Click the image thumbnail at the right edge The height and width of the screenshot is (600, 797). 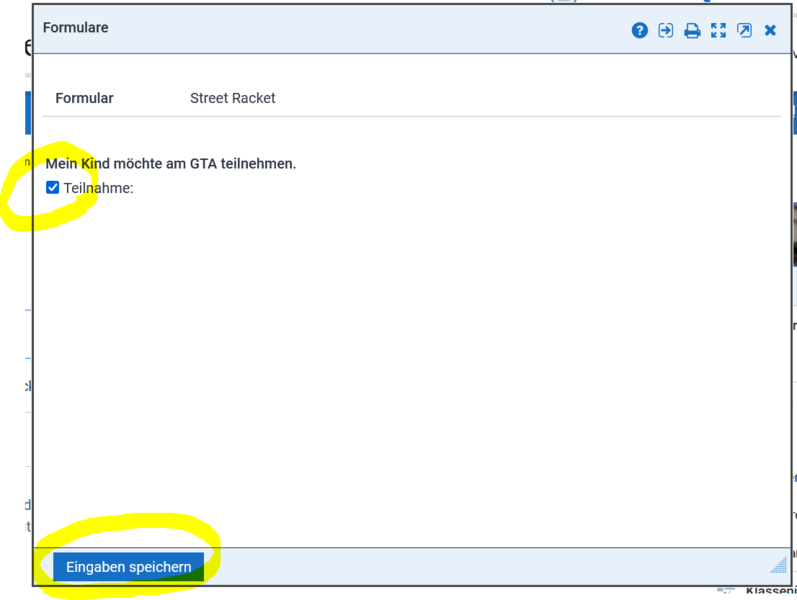click(793, 240)
